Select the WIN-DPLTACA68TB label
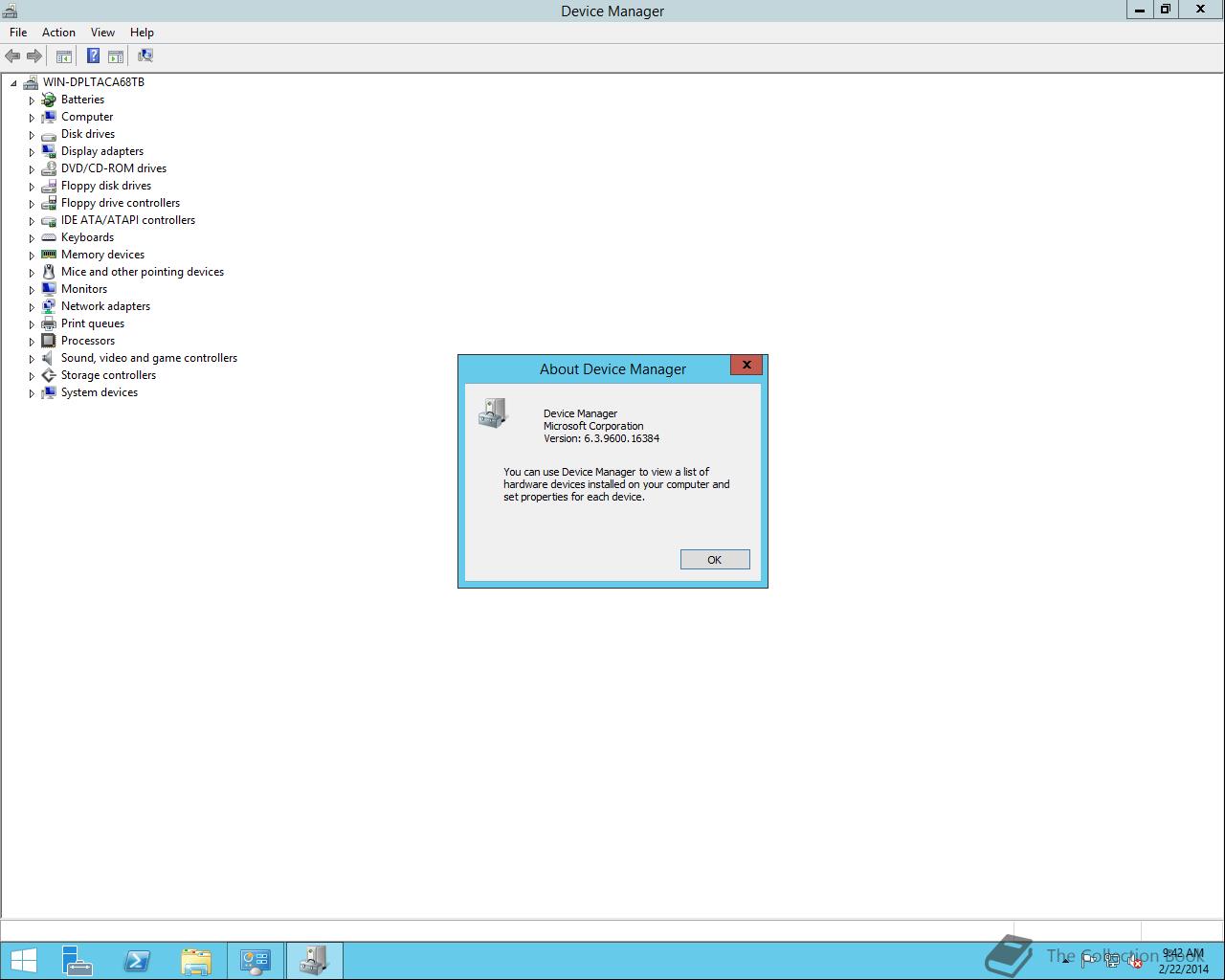The image size is (1225, 980). (94, 82)
